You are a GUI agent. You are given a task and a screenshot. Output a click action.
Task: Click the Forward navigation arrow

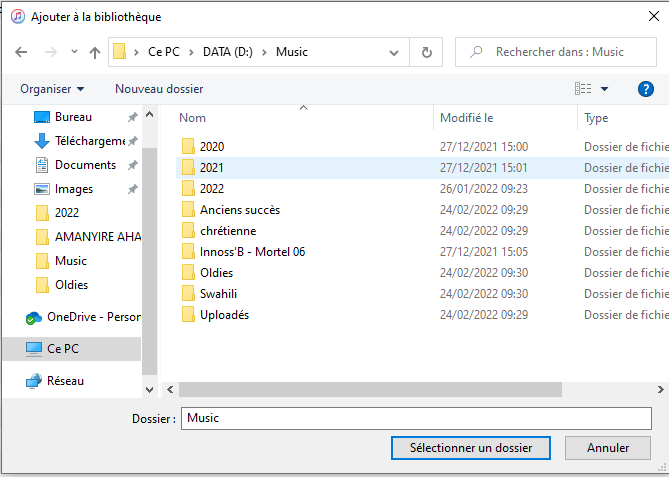(x=51, y=52)
